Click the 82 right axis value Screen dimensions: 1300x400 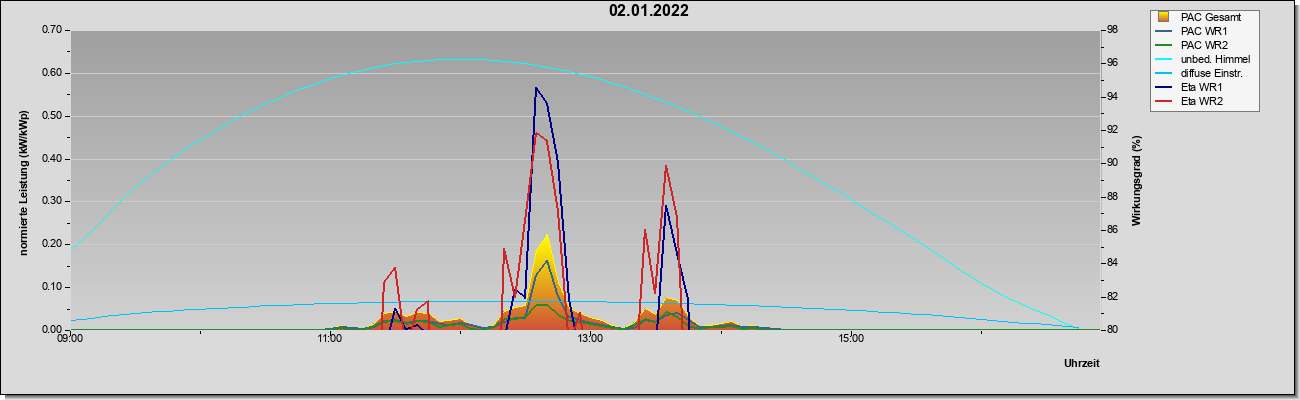point(1112,297)
